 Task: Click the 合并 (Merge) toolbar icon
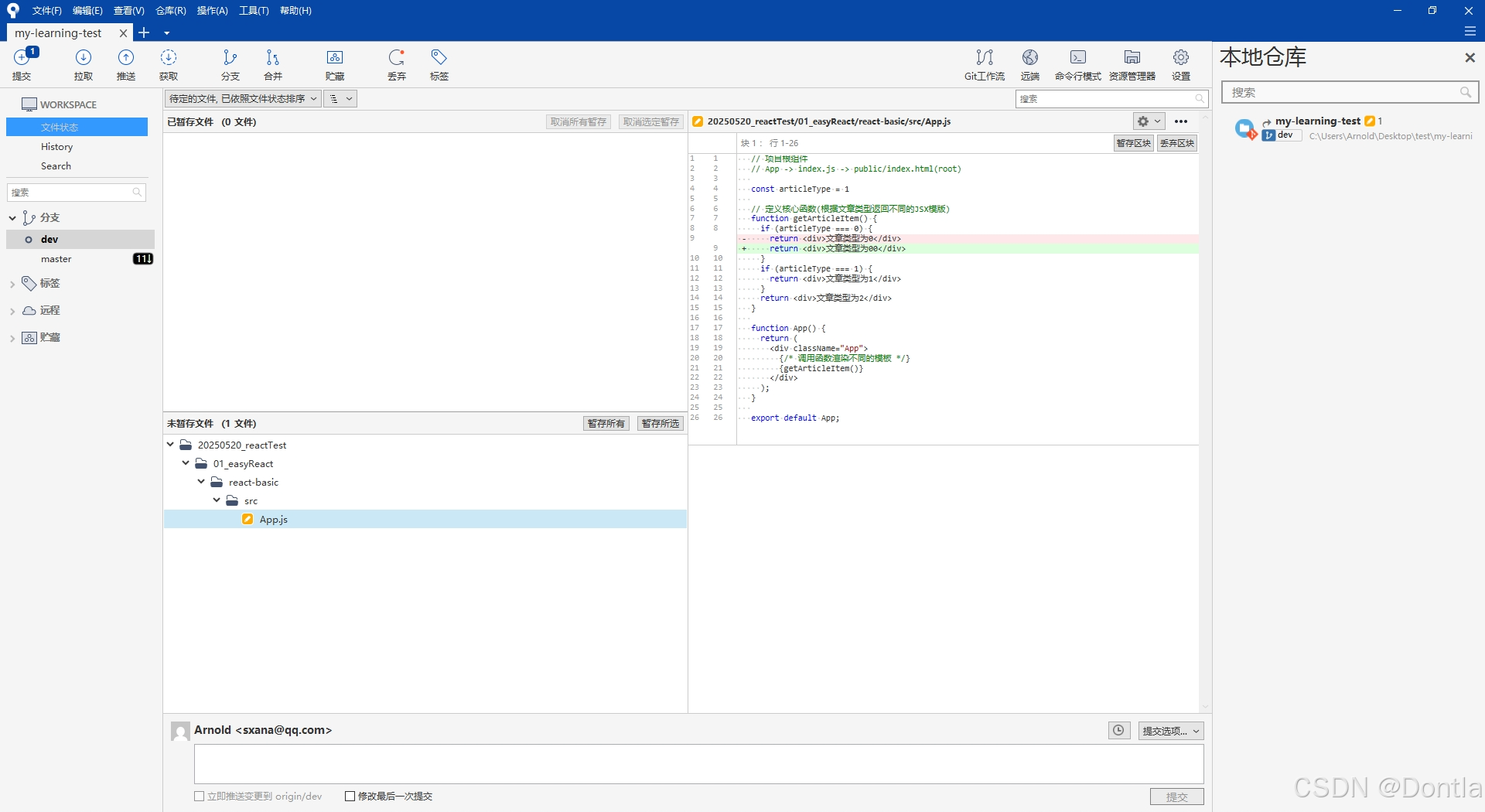(271, 65)
